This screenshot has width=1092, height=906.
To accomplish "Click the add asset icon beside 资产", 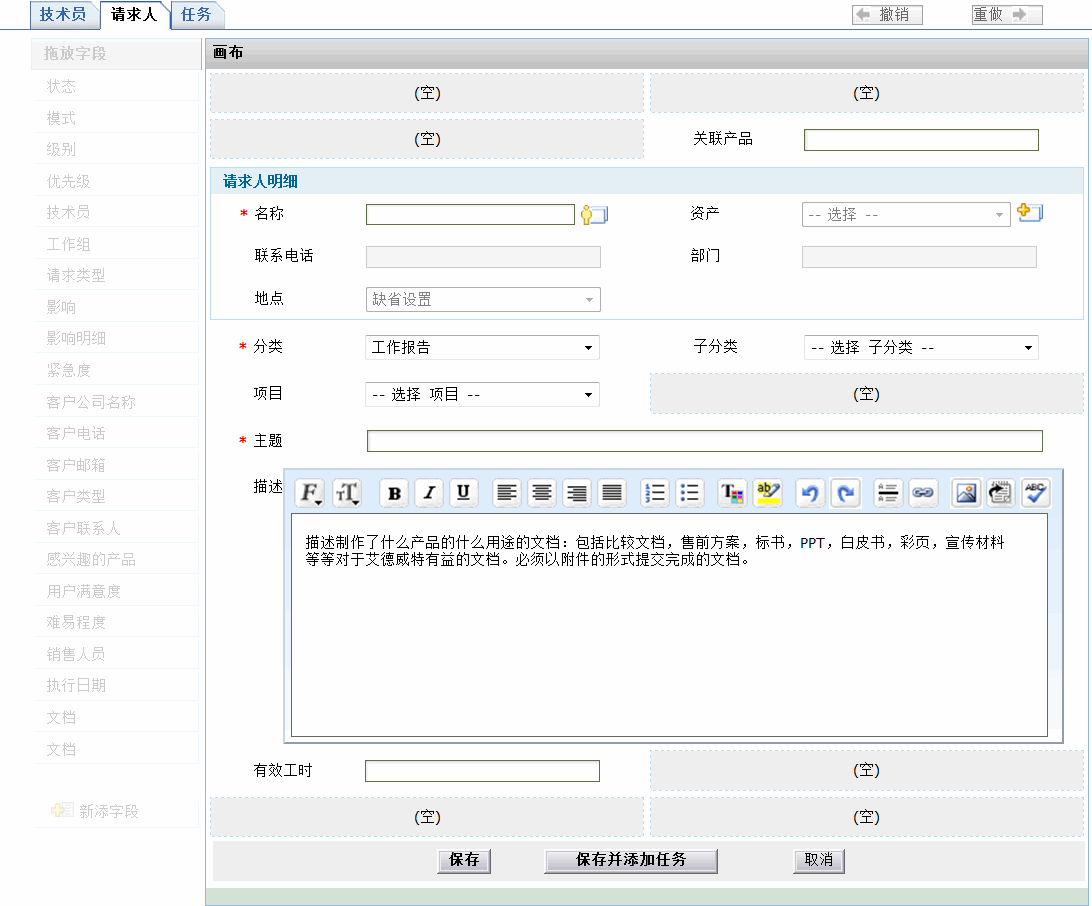I will (1029, 212).
